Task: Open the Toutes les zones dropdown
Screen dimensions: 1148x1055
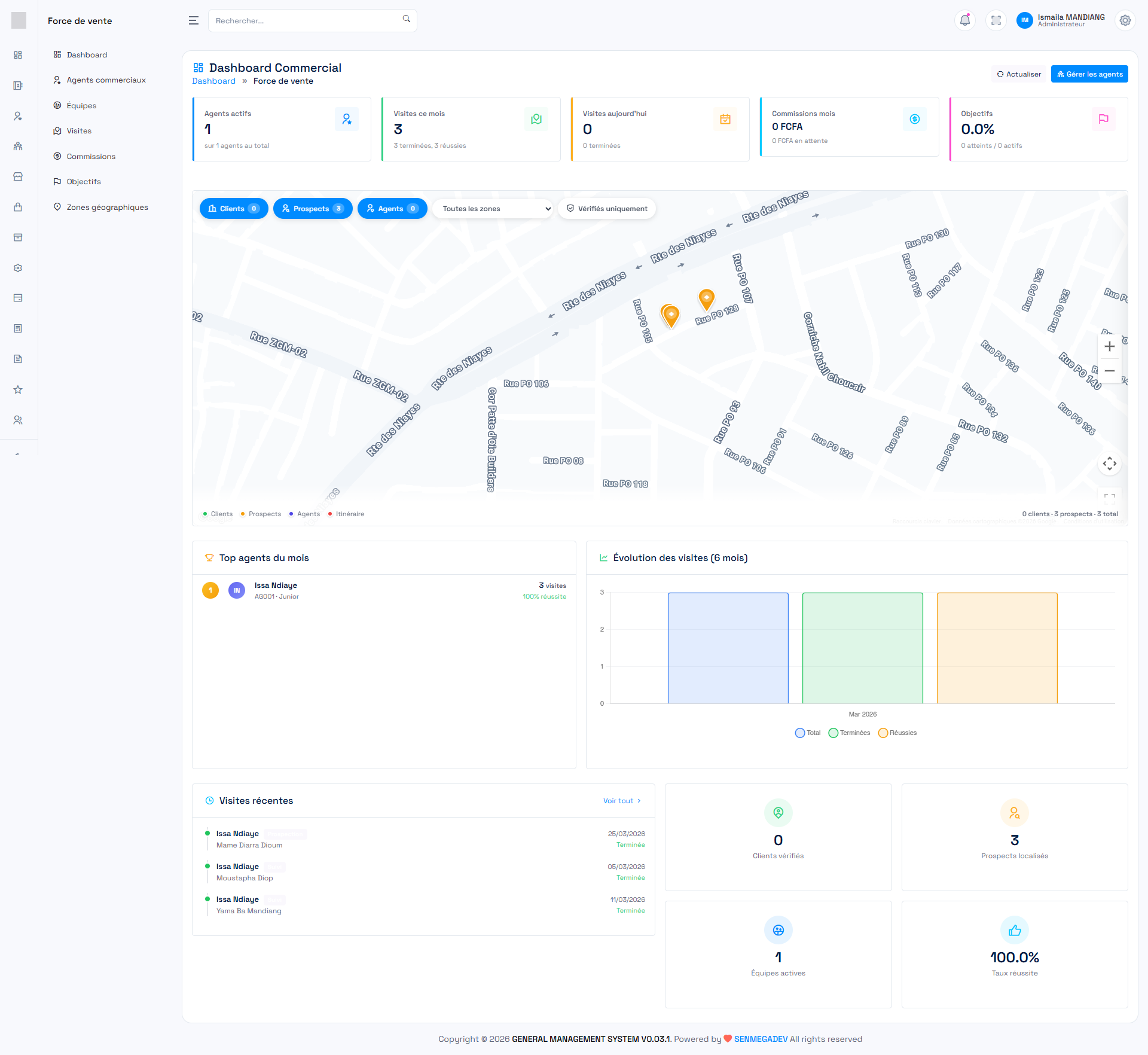Action: pyautogui.click(x=492, y=209)
